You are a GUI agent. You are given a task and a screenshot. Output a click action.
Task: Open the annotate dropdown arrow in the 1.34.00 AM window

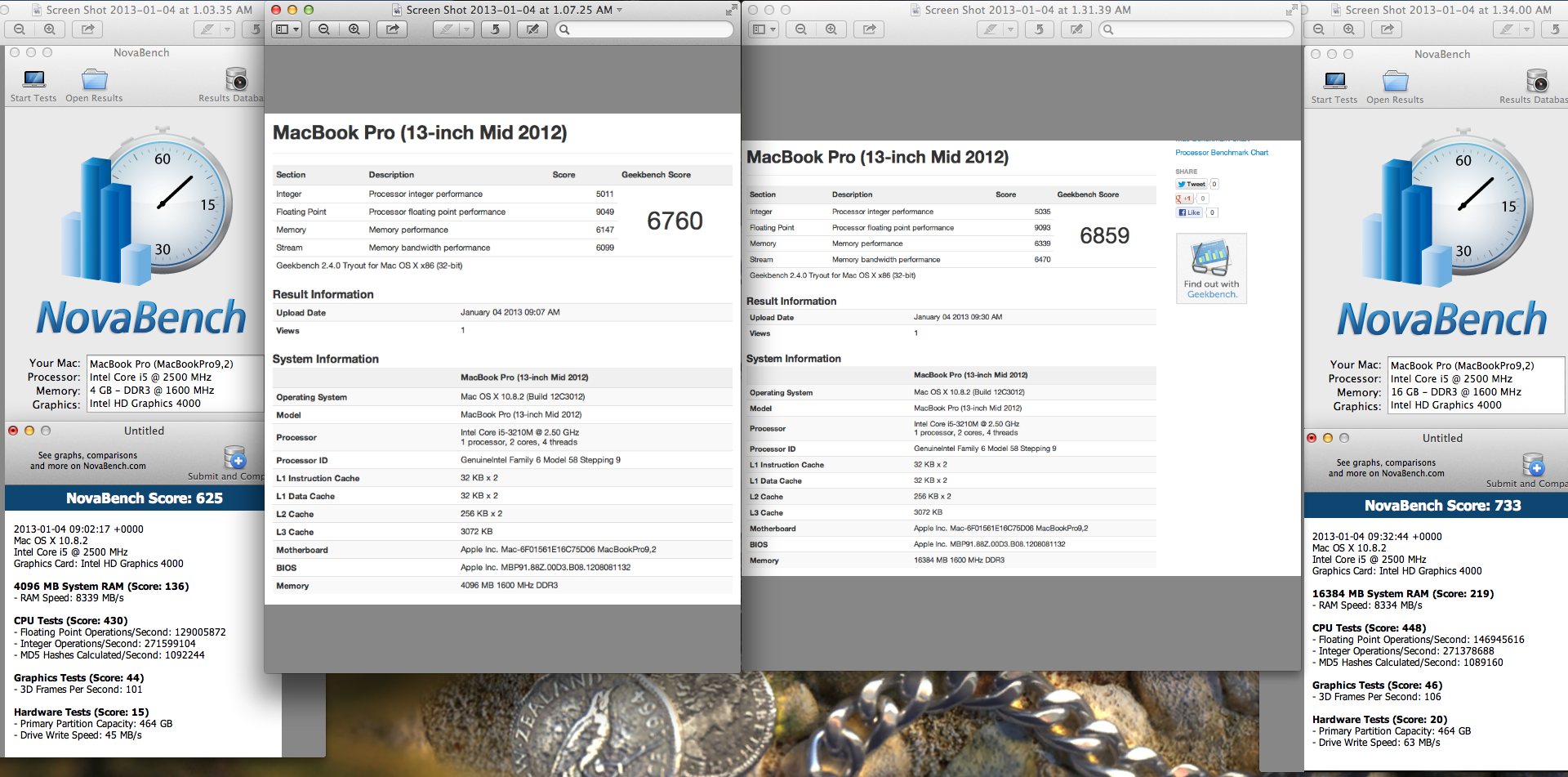1527,29
